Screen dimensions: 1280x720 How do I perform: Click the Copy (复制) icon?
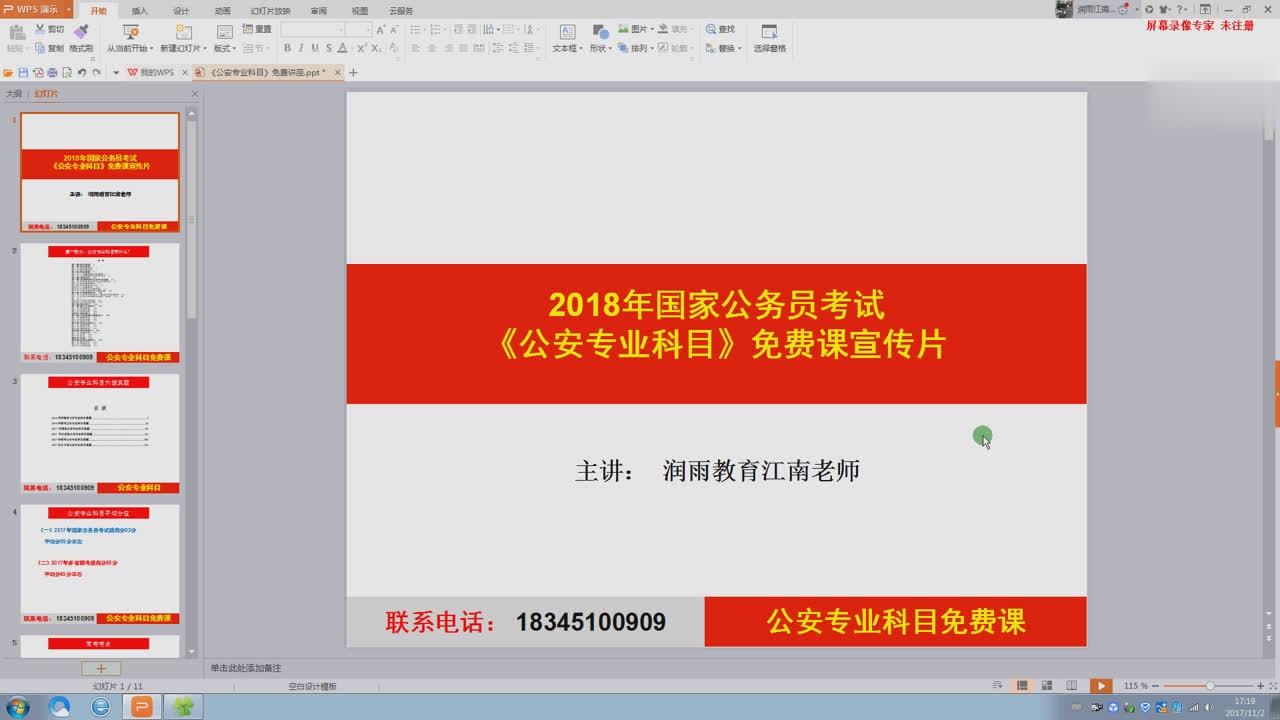pos(40,48)
